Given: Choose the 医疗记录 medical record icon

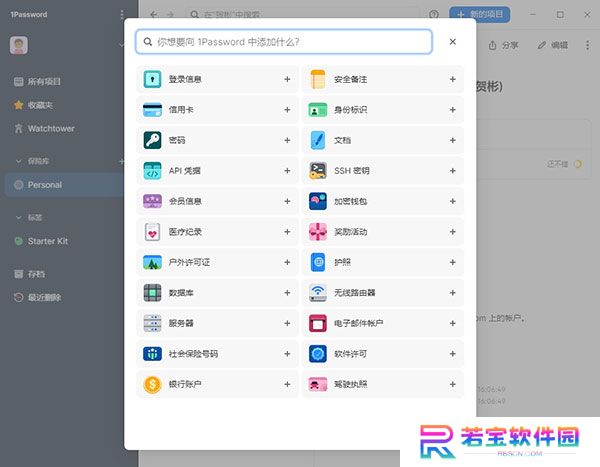Looking at the screenshot, I should coord(152,232).
